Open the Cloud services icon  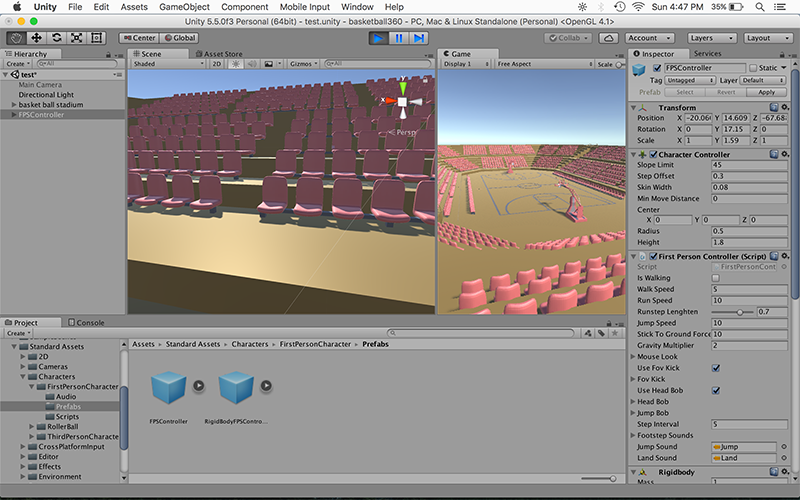tap(608, 38)
